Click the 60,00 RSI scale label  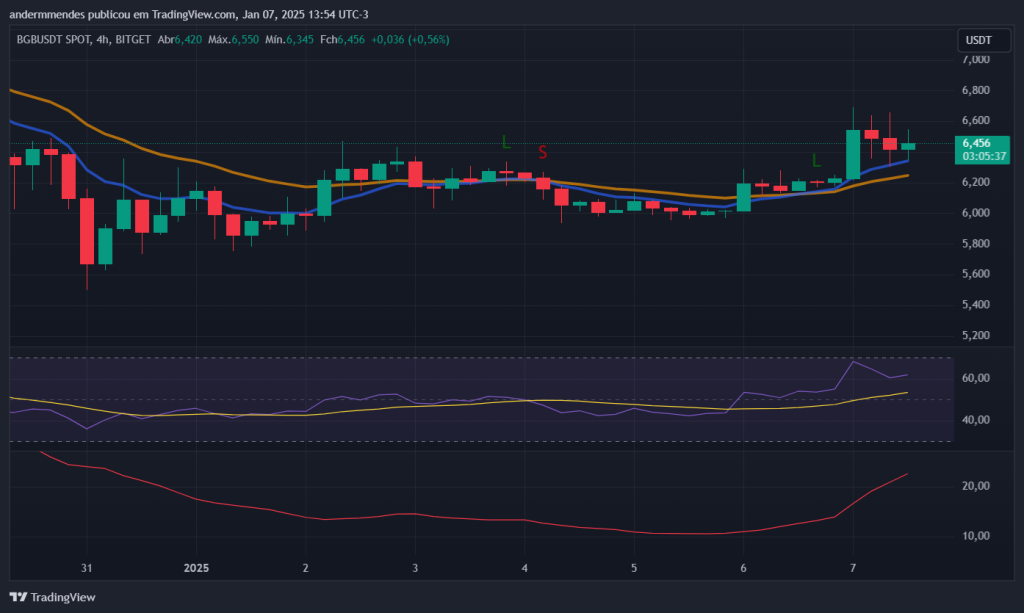976,378
